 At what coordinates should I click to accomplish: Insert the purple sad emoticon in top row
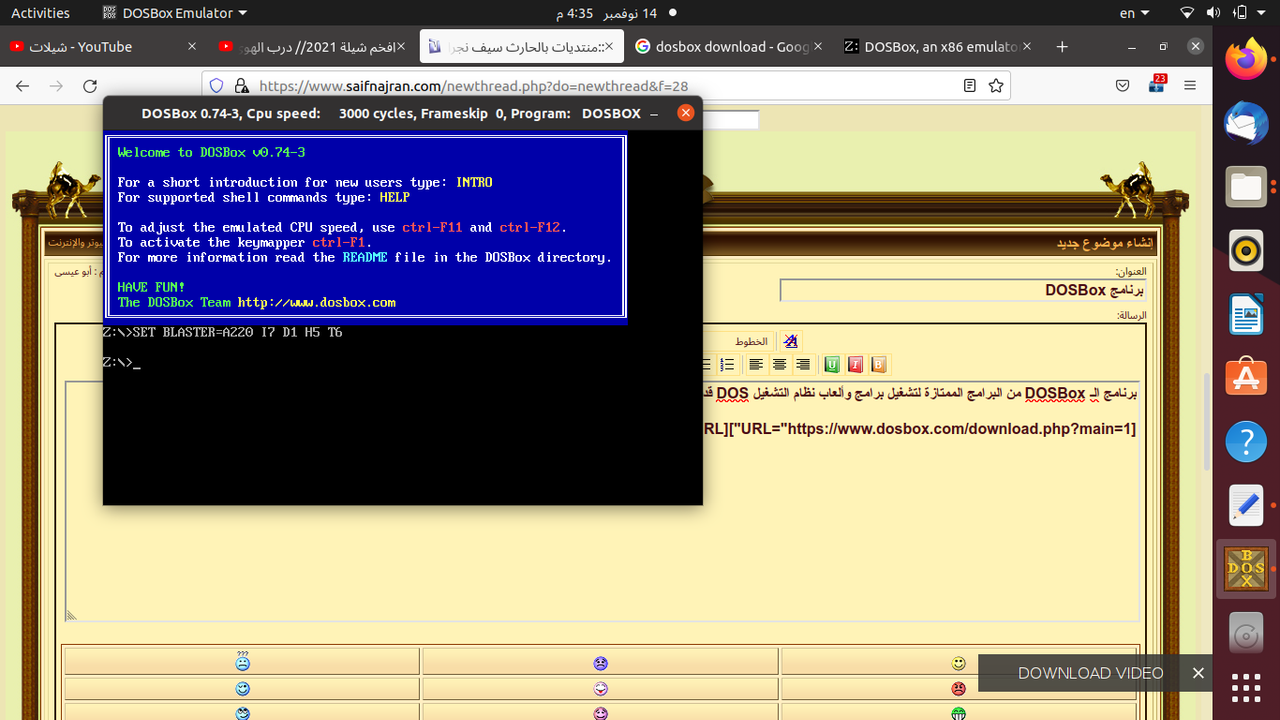(600, 663)
